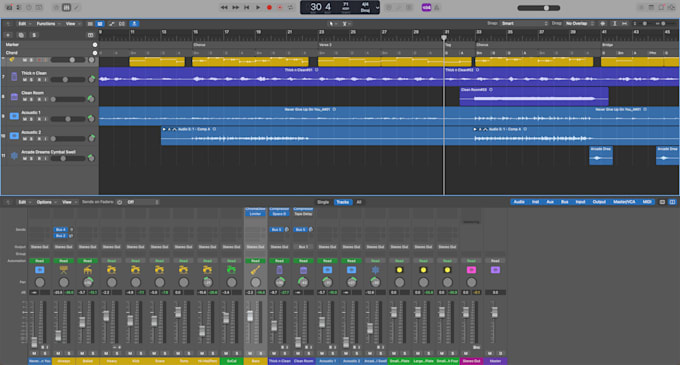Viewport: 680px width, 365px height.
Task: Click the pink Stereo Out channel strip icon
Action: click(471, 270)
